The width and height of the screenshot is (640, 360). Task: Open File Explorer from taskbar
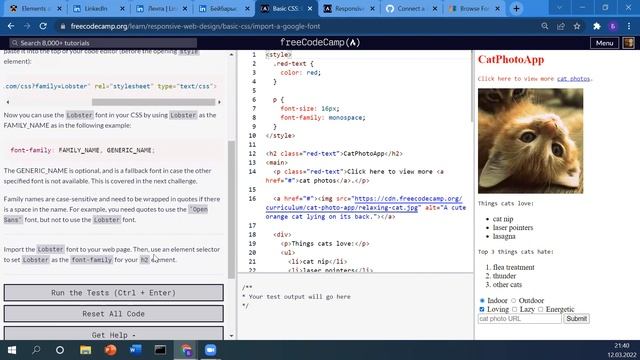coord(85,350)
